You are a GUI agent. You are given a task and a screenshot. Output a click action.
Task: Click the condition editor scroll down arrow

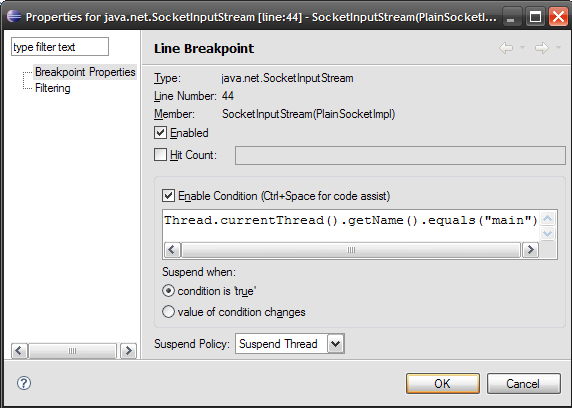(547, 234)
